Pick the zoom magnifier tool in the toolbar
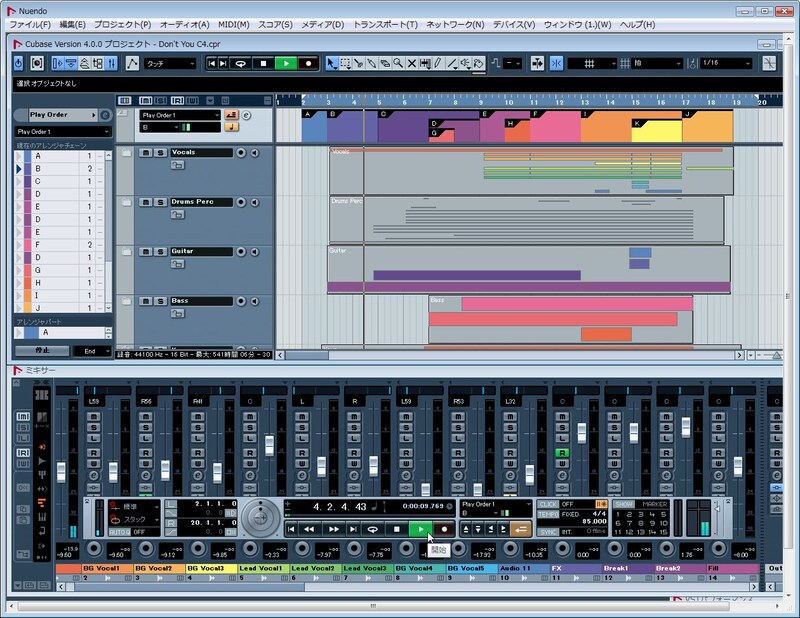The height and width of the screenshot is (618, 800). pos(398,63)
